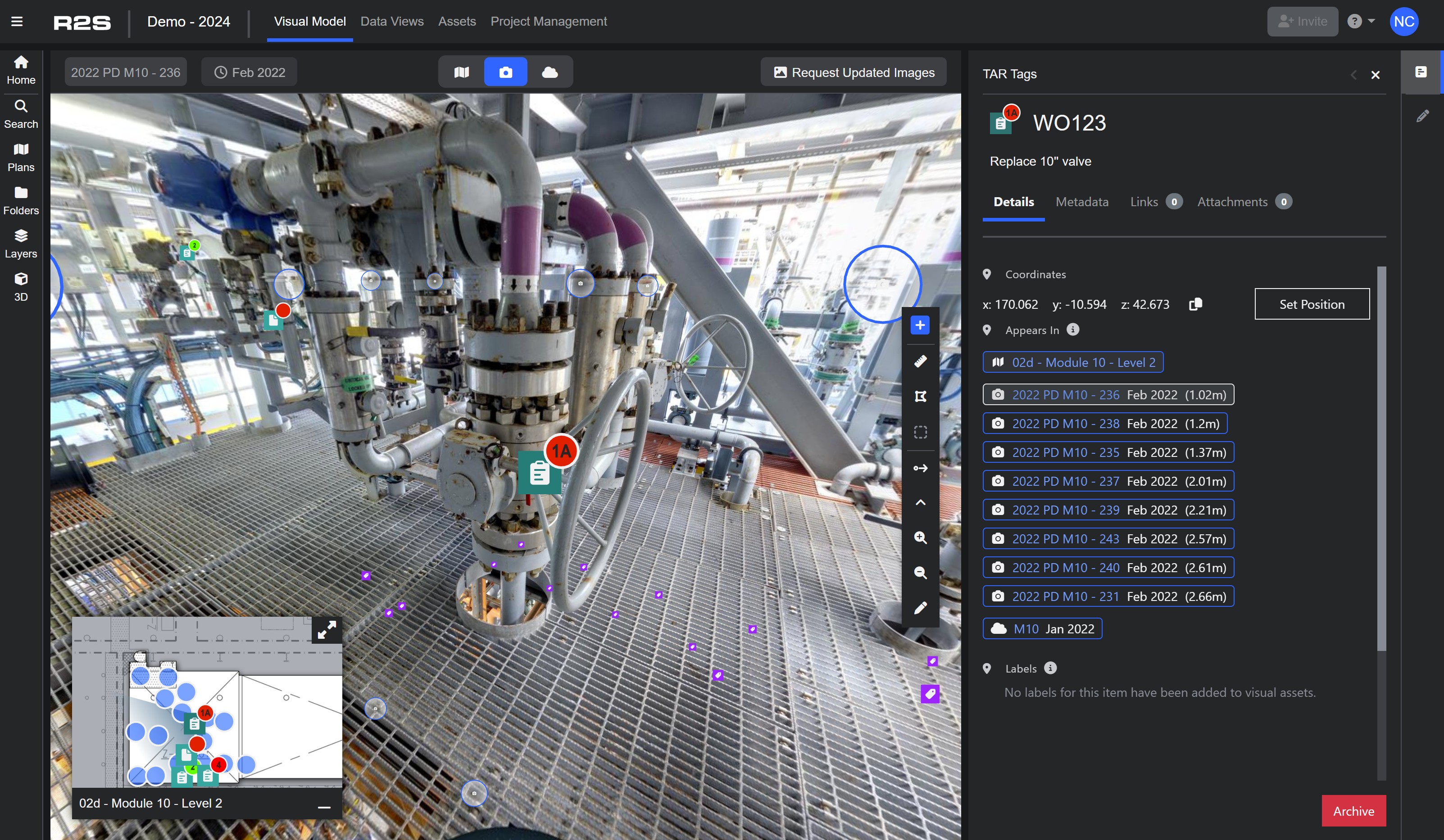Click the blue plus add button
The height and width of the screenshot is (840, 1444).
[920, 325]
